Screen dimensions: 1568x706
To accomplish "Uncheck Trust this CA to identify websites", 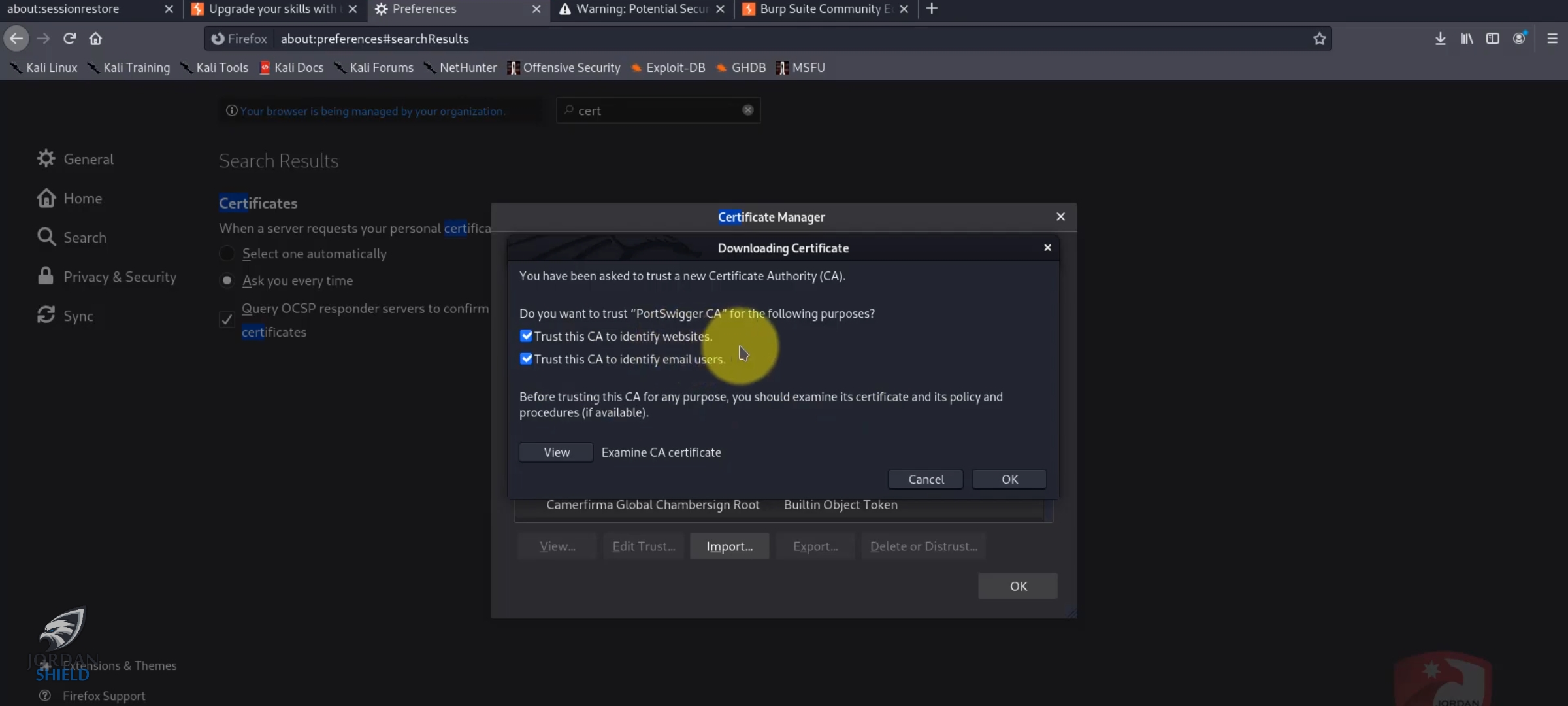I will (526, 336).
